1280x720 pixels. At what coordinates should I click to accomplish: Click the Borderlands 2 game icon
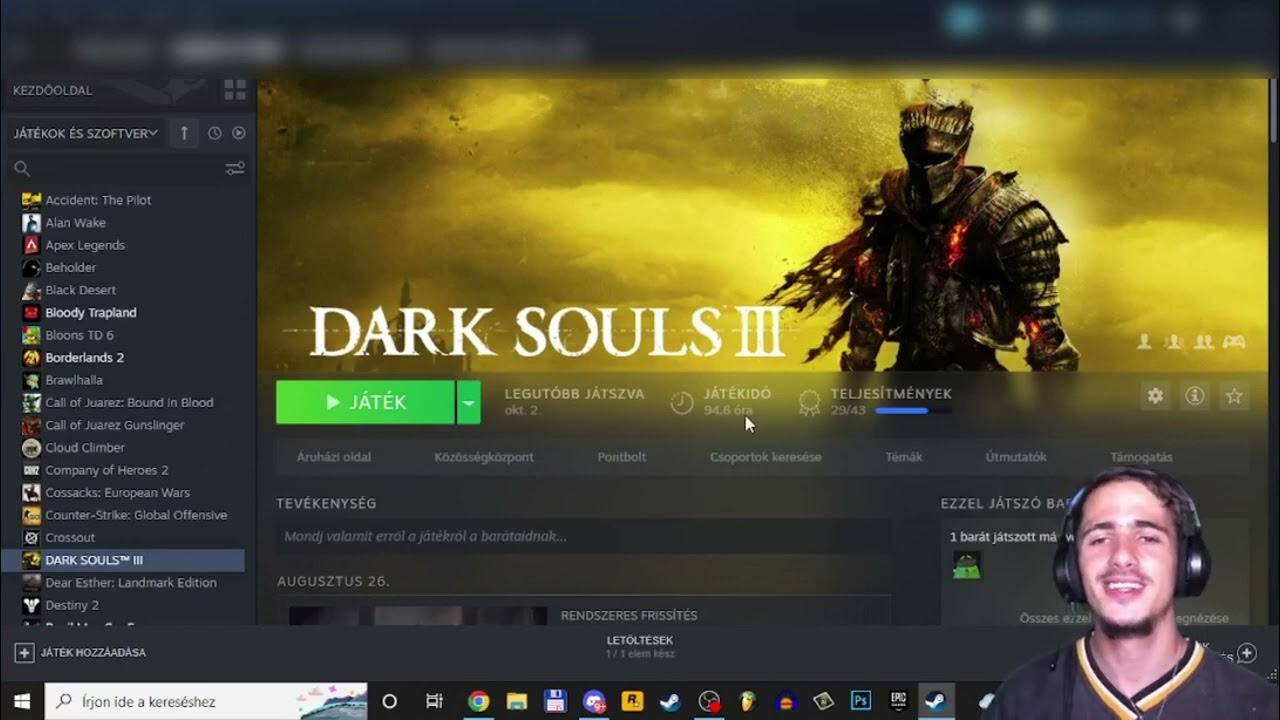click(x=32, y=357)
